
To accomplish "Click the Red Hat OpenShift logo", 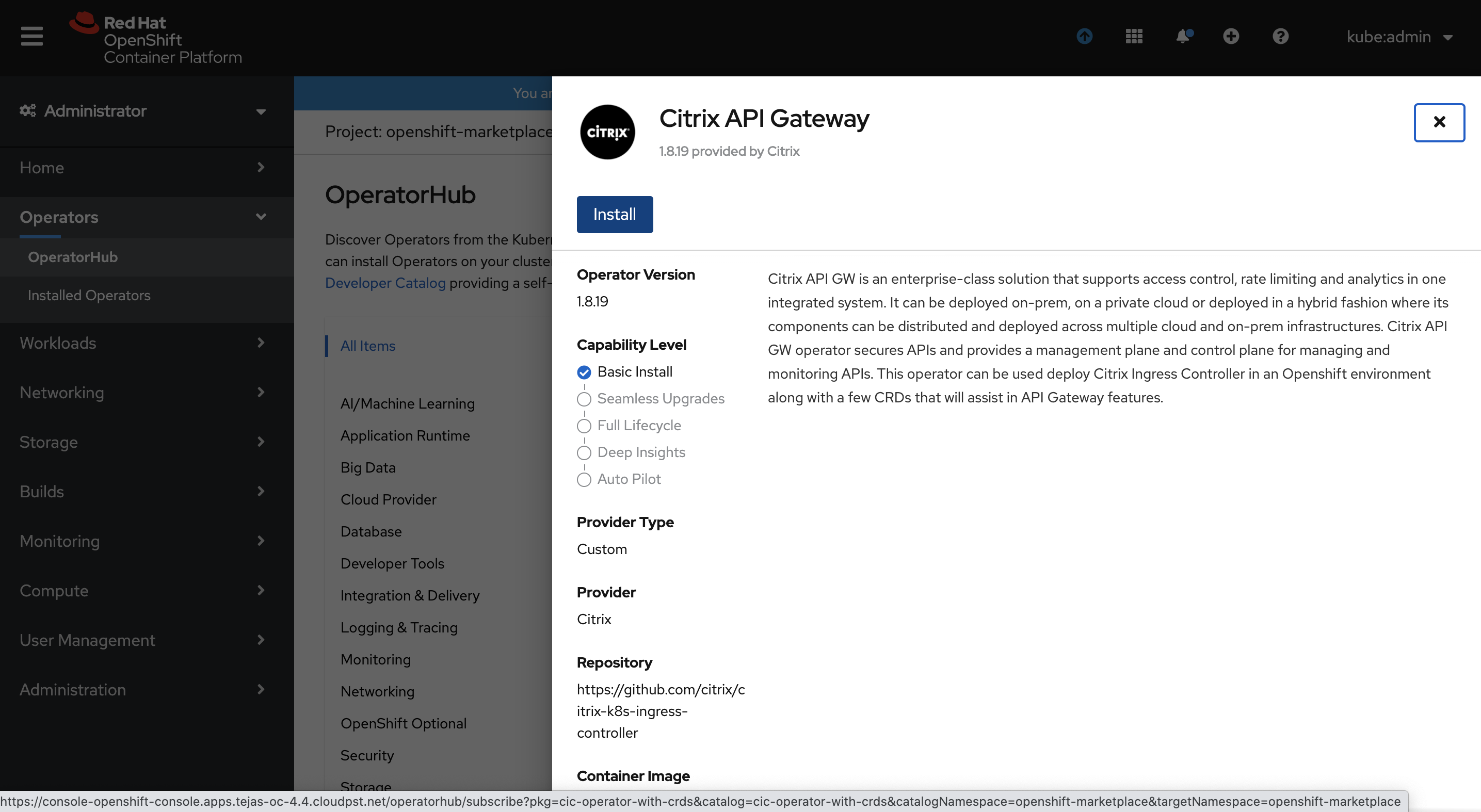I will [156, 39].
